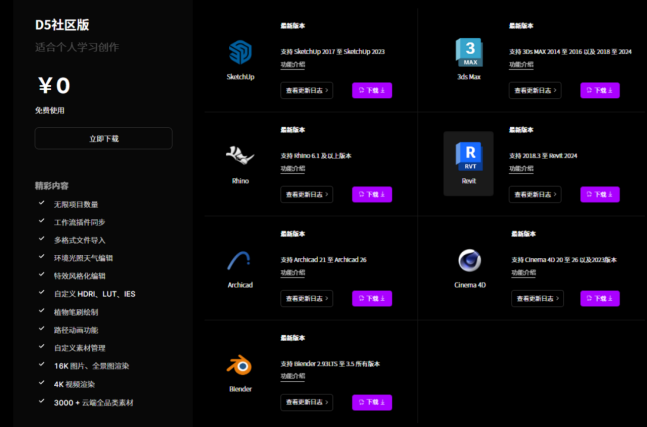The image size is (647, 427).
Task: Open 查看更新日志 for the Rhino plugin
Action: point(307,194)
